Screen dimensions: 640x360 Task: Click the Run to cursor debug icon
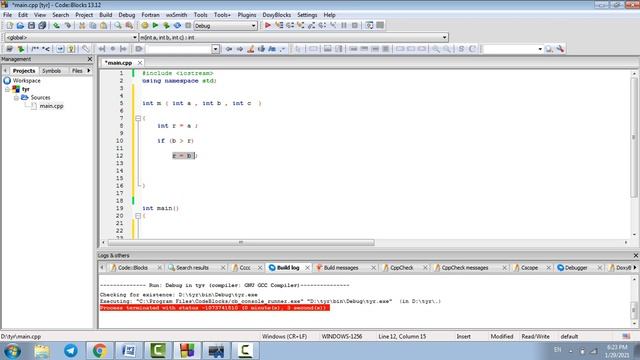279,25
